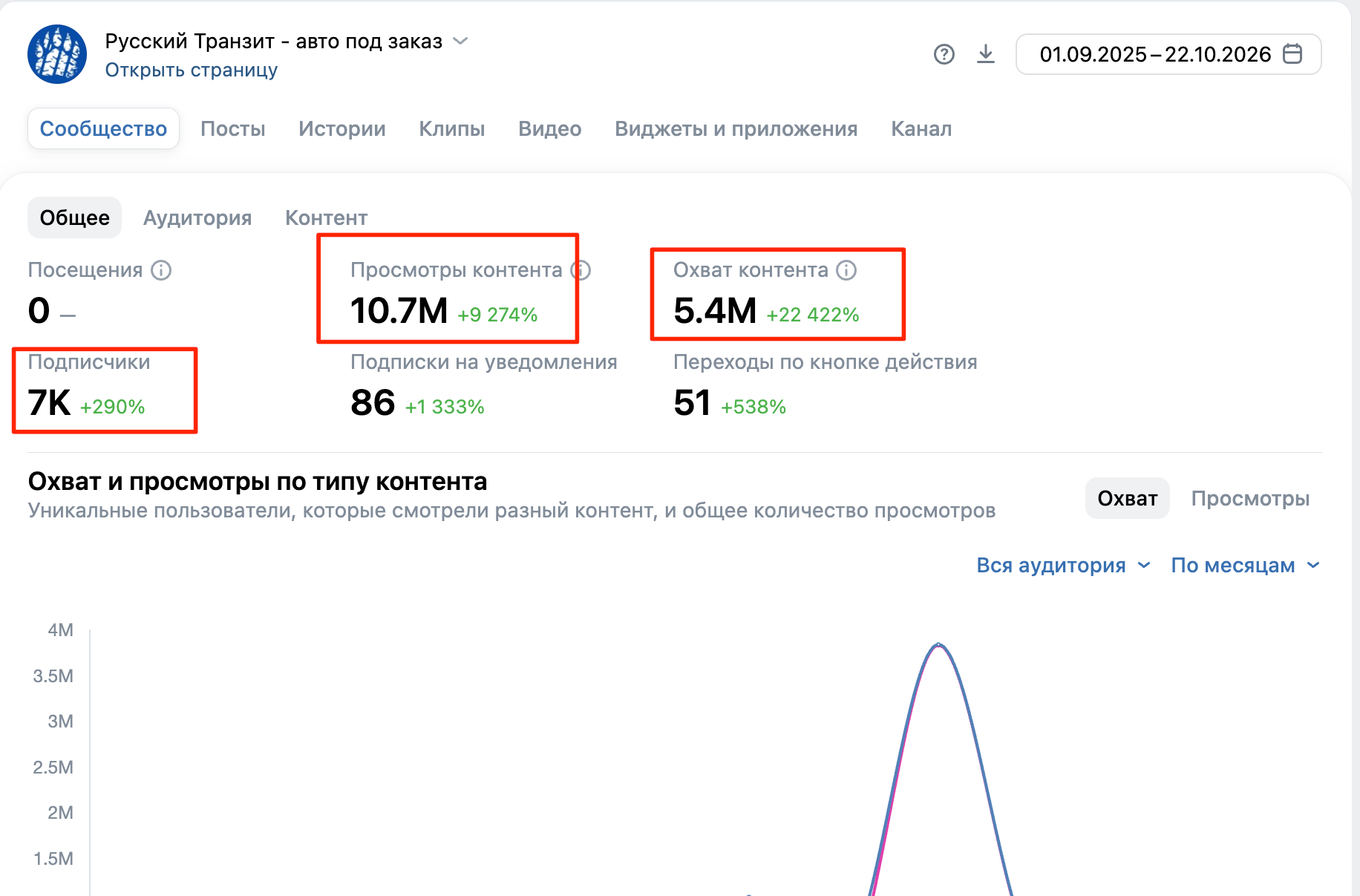Open the По месяцам dropdown

click(1245, 566)
